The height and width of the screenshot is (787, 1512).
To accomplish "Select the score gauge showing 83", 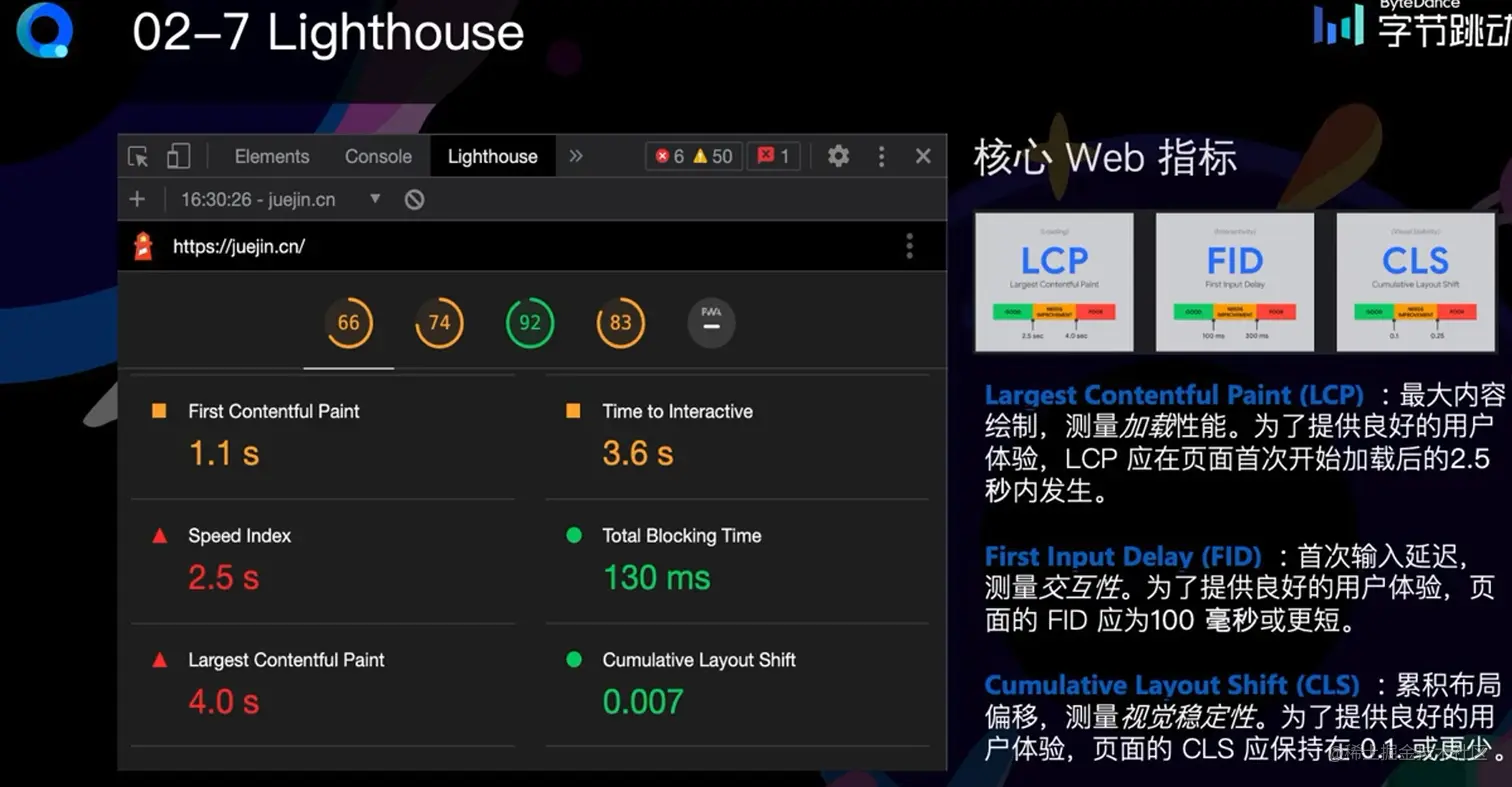I will pos(621,323).
